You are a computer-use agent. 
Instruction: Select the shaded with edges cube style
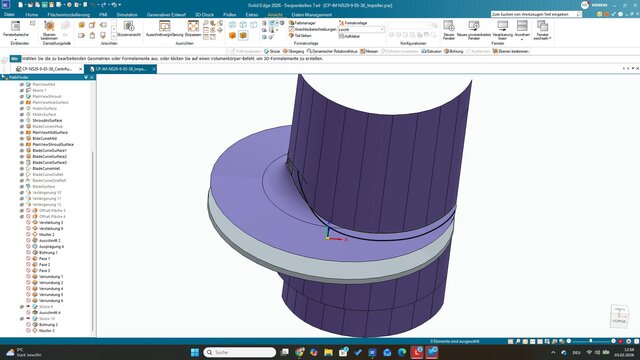tap(243, 36)
